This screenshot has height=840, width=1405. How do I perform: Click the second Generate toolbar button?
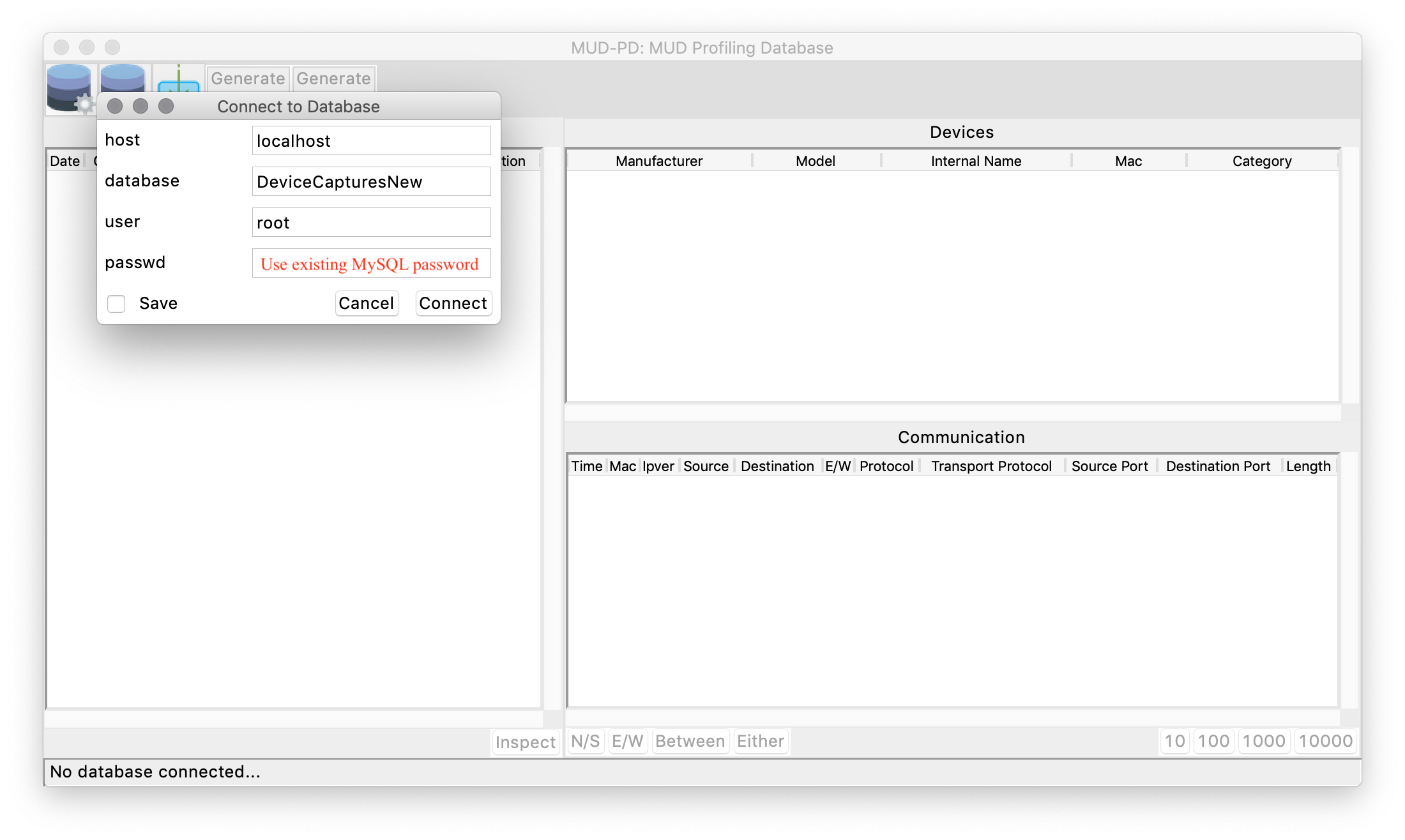click(x=333, y=79)
